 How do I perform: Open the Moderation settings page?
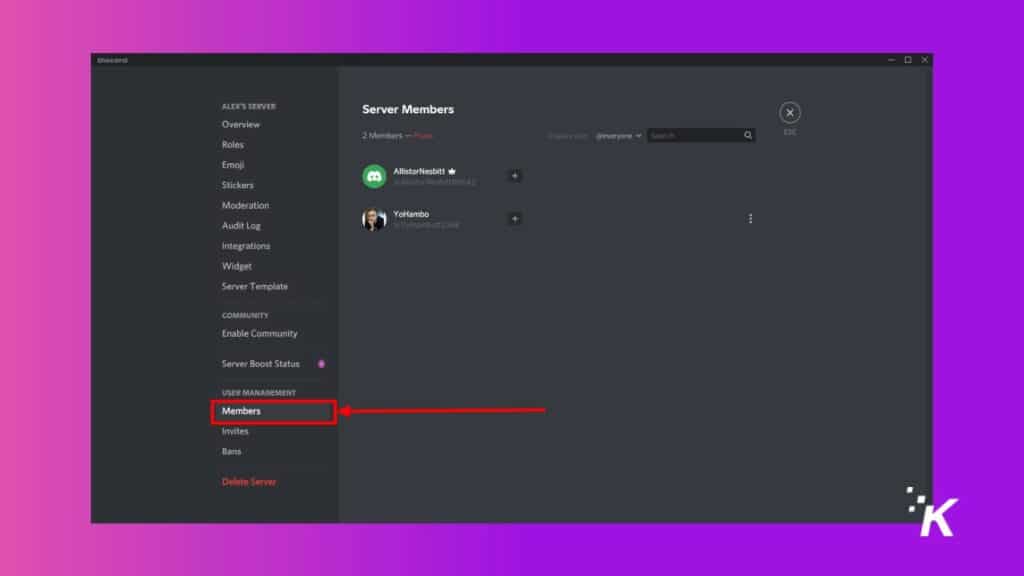point(245,205)
